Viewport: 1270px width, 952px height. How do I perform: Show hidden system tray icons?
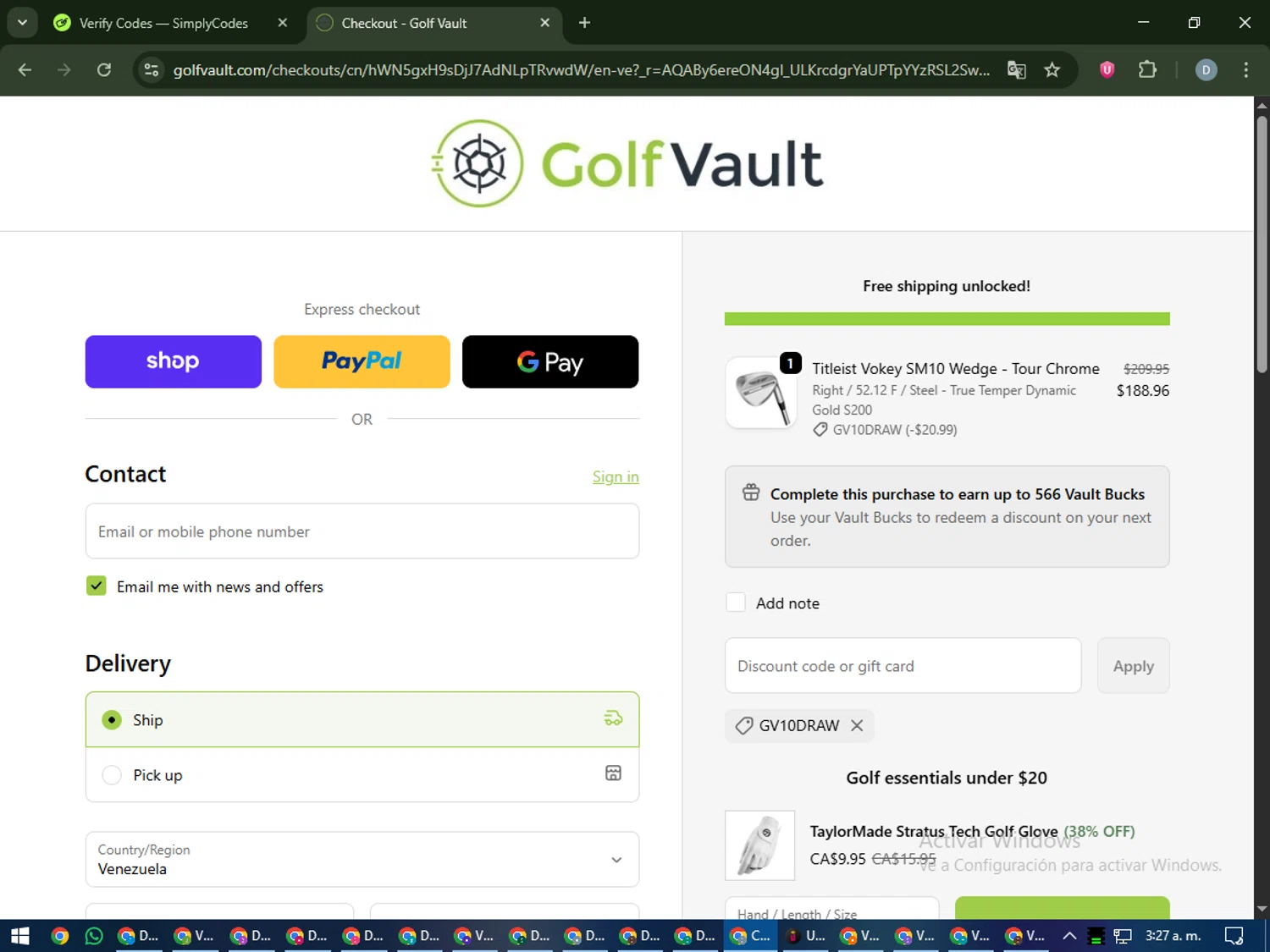[1069, 936]
